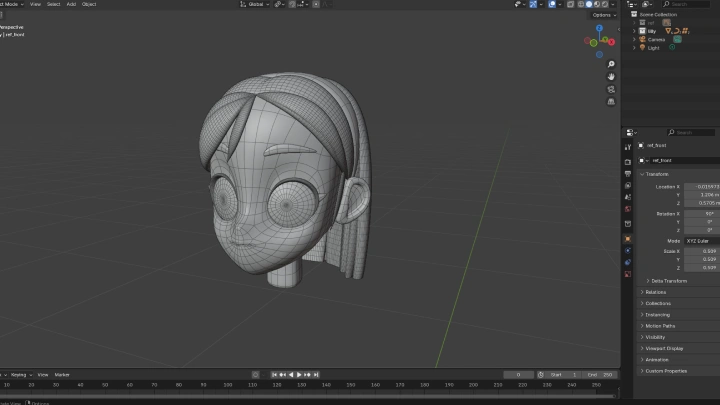Click the viewport zoom magnifier icon
Viewport: 720px width, 405px height.
pyautogui.click(x=611, y=64)
